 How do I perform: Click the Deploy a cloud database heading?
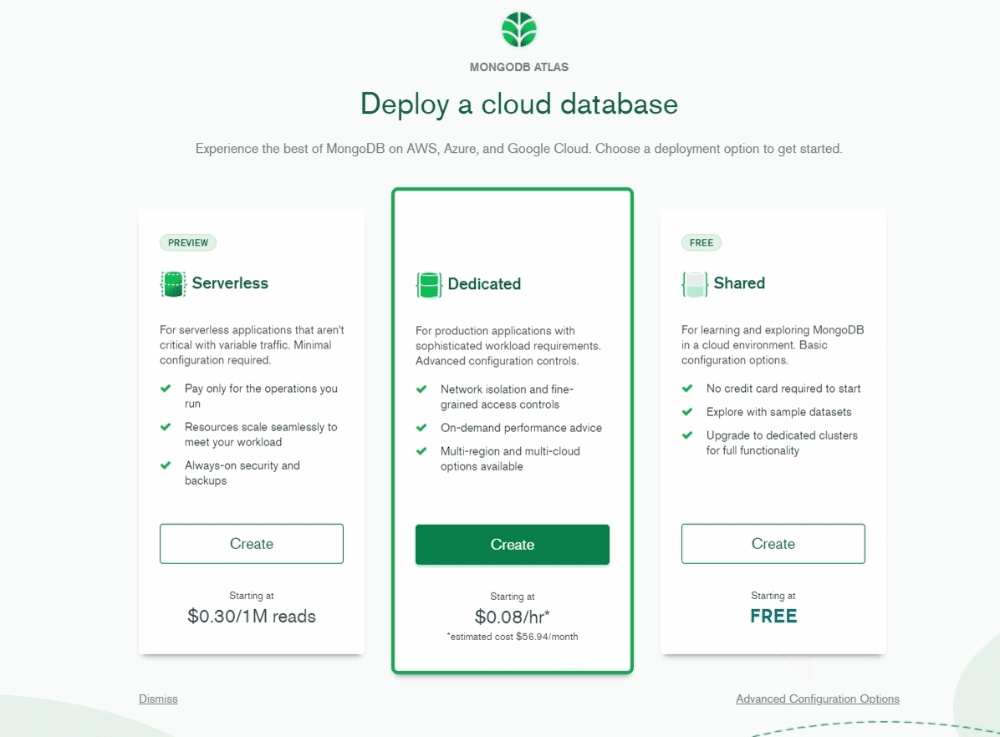[519, 104]
